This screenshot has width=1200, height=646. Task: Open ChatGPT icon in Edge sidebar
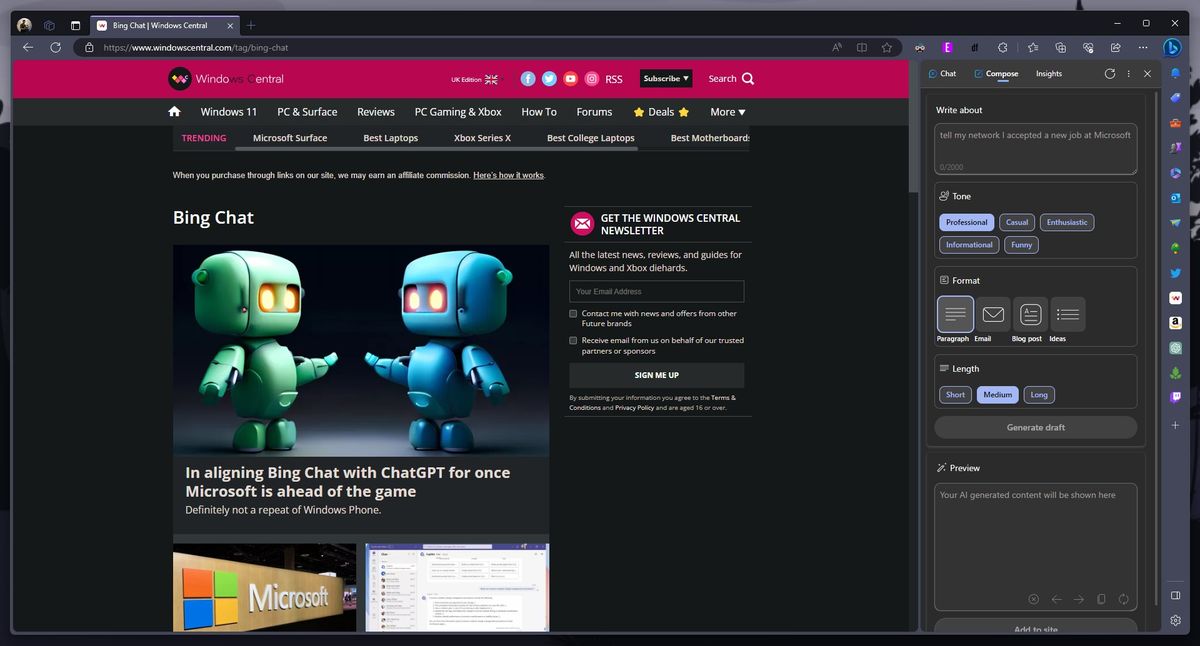click(1176, 348)
